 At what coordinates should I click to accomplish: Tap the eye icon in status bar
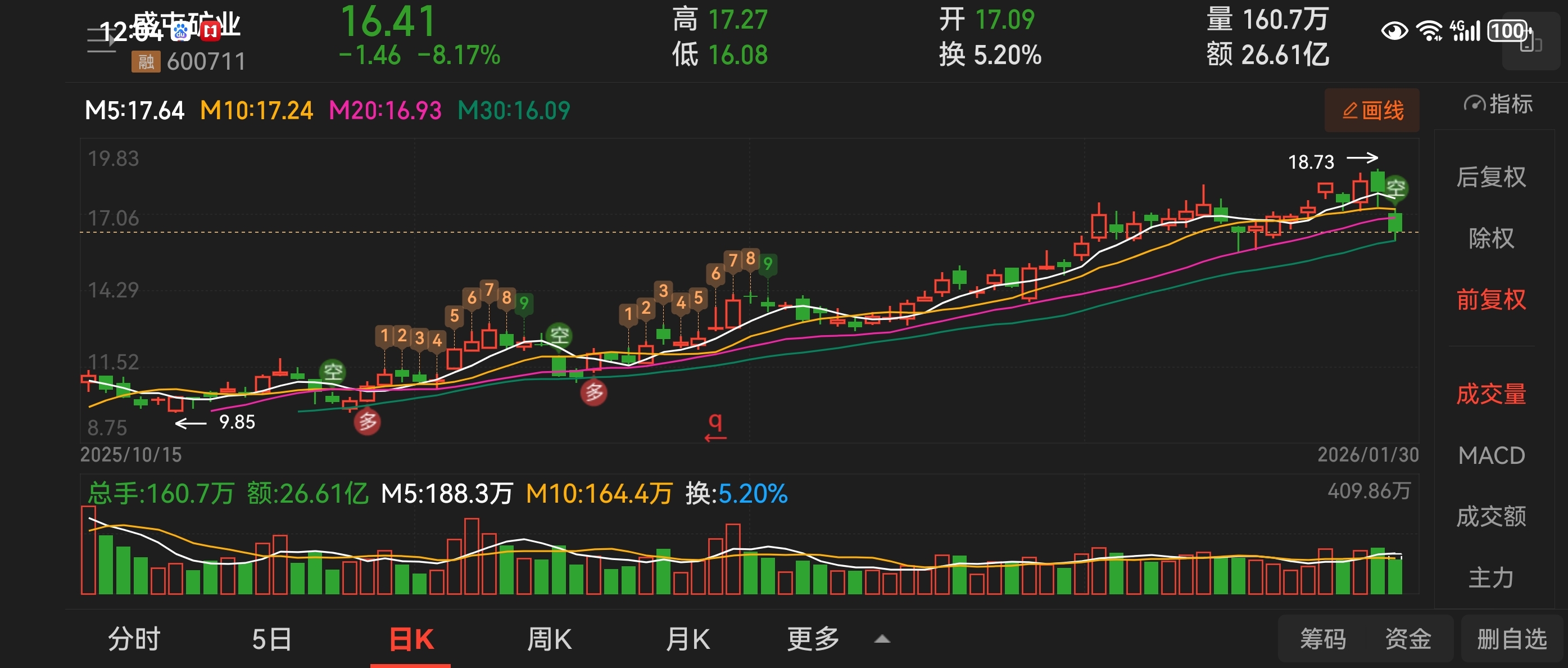1394,30
